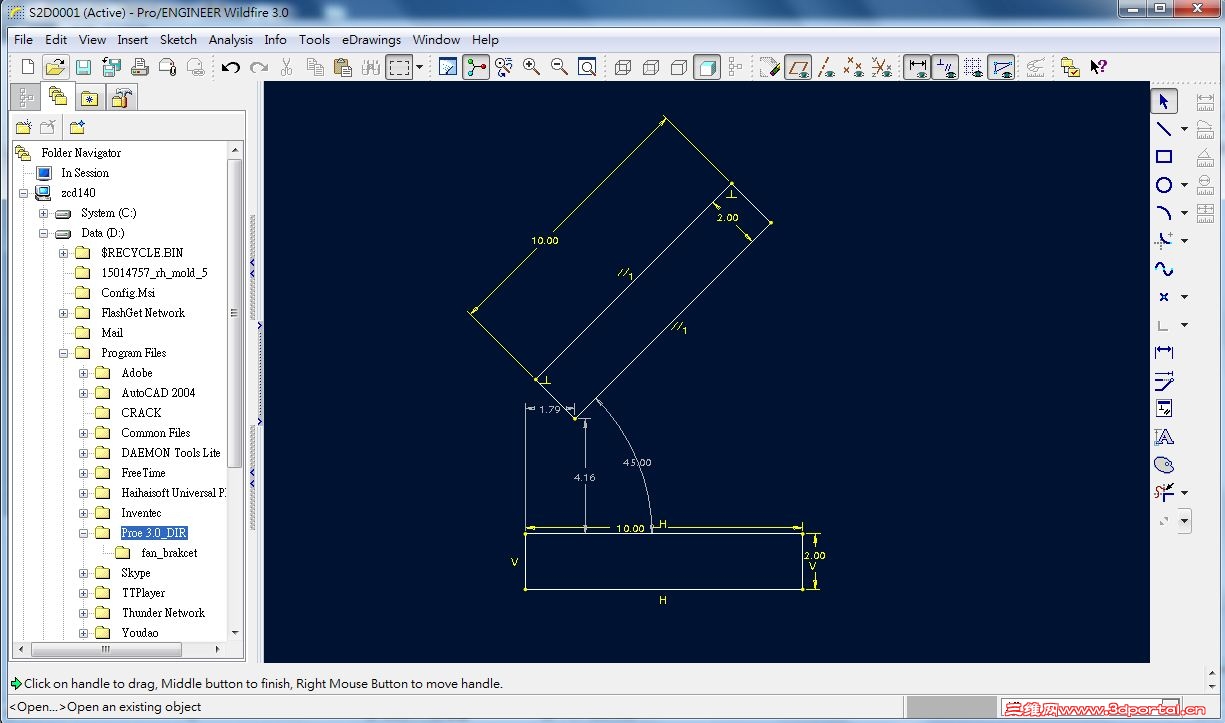Viewport: 1225px width, 723px height.
Task: Switch to the Favorites navigator tab
Action: tap(90, 98)
